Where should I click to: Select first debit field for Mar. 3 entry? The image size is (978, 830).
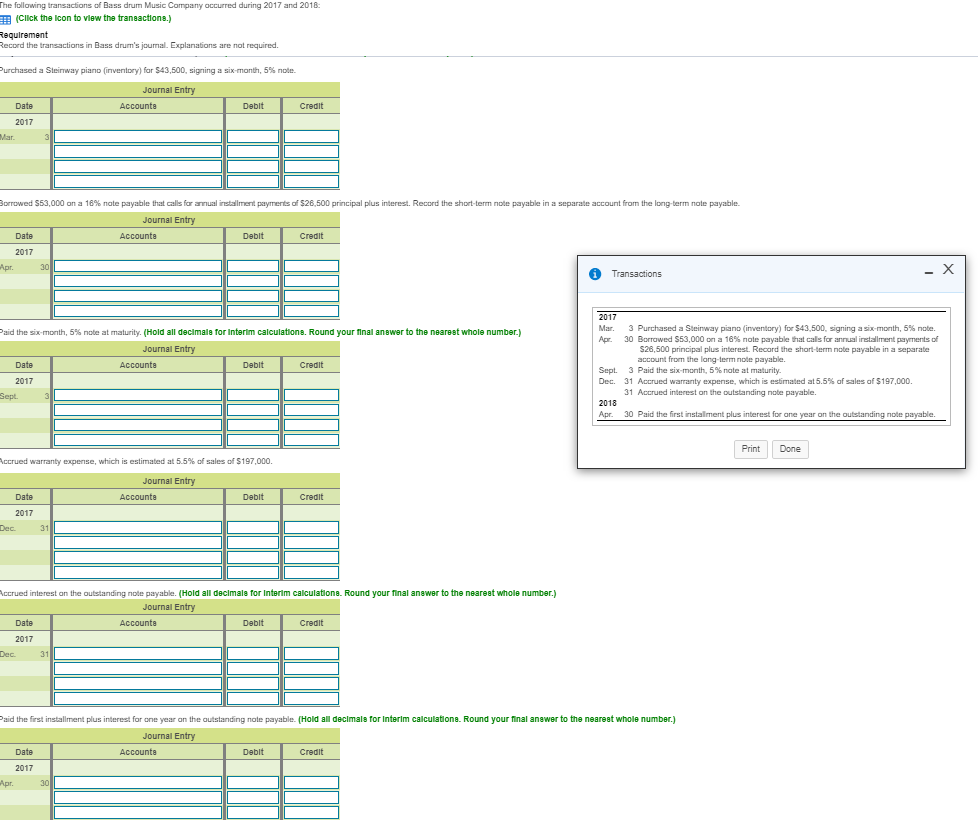click(x=253, y=137)
